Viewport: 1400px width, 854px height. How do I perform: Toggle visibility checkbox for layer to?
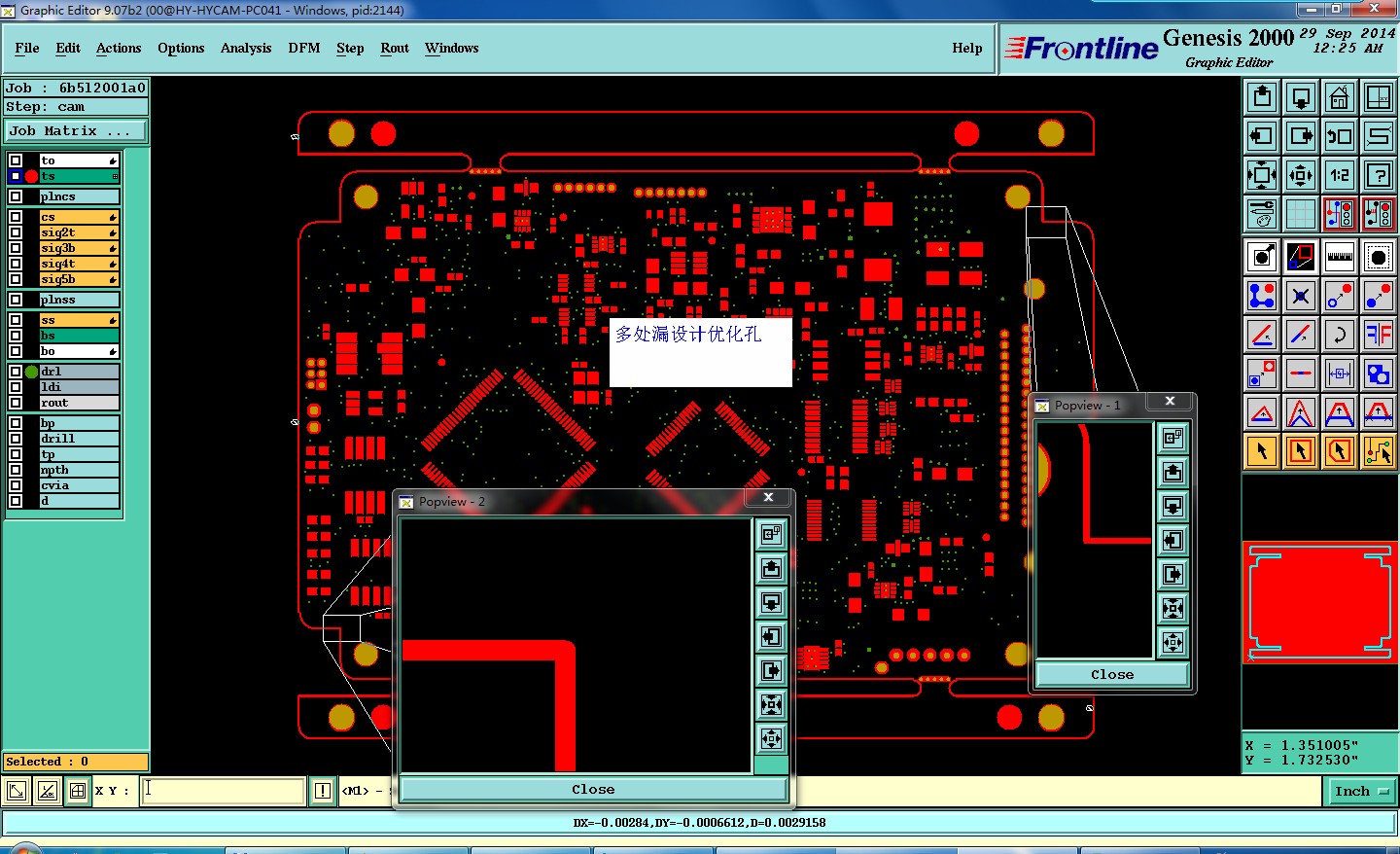click(x=16, y=160)
